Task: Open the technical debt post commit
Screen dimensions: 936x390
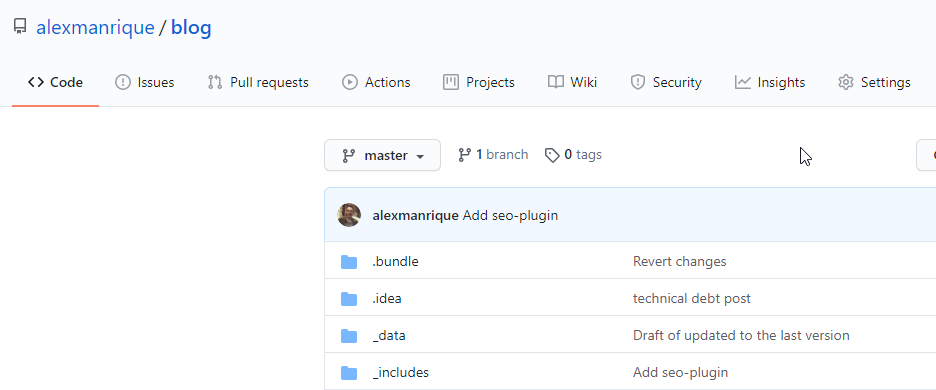Action: pos(692,299)
